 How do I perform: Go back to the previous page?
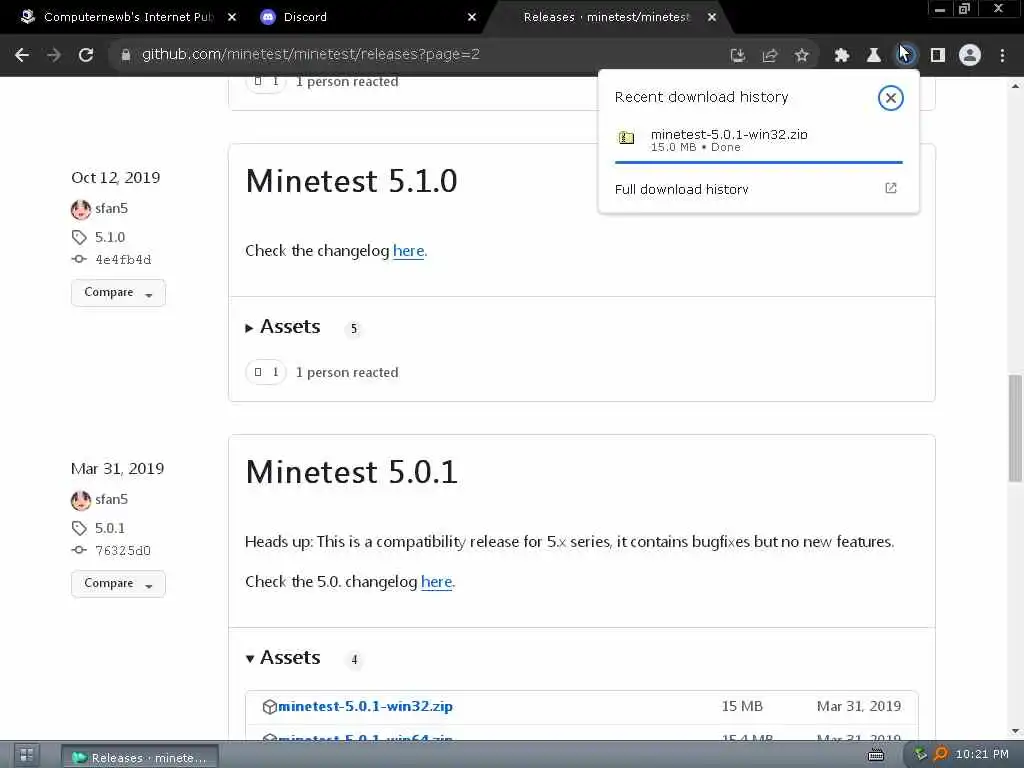[22, 55]
